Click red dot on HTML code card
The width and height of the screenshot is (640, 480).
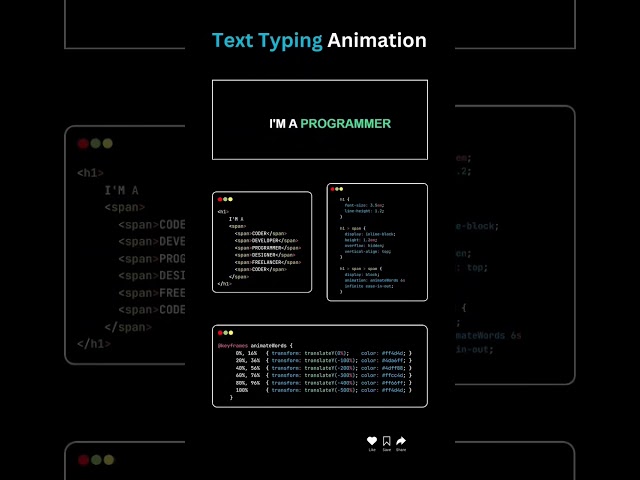click(220, 199)
